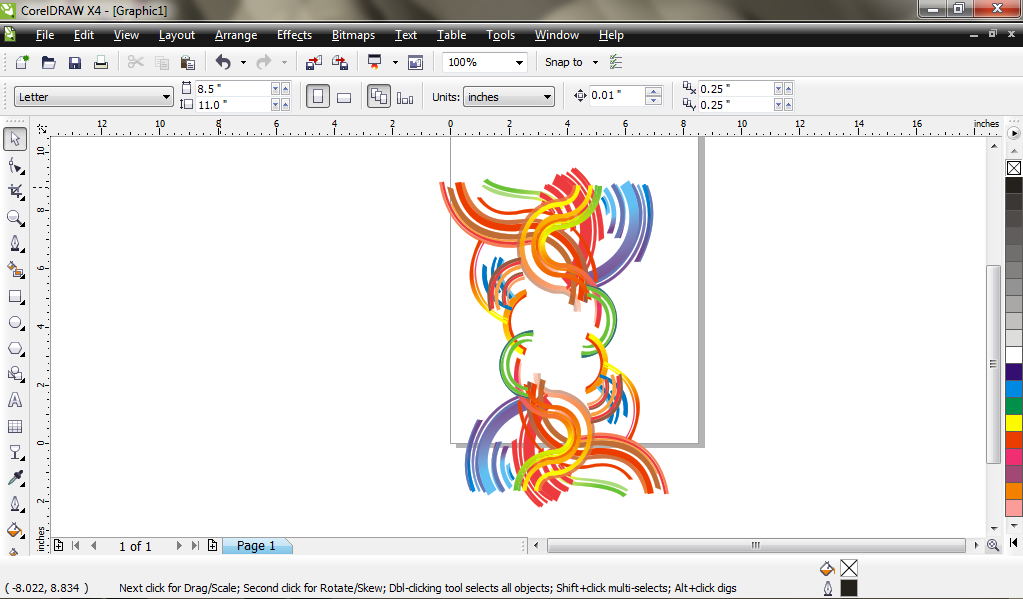The image size is (1023, 599).
Task: Expand the Application Launcher arrow
Action: (395, 63)
